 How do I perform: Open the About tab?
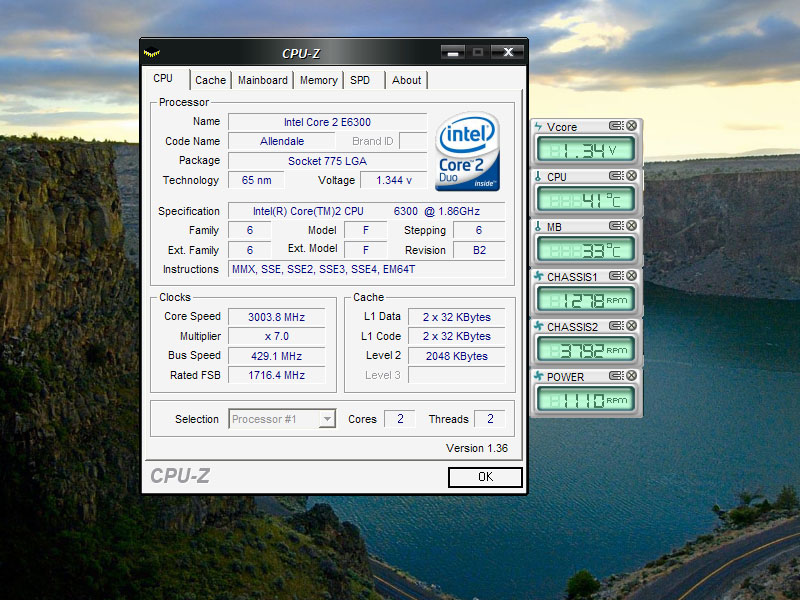pyautogui.click(x=406, y=80)
